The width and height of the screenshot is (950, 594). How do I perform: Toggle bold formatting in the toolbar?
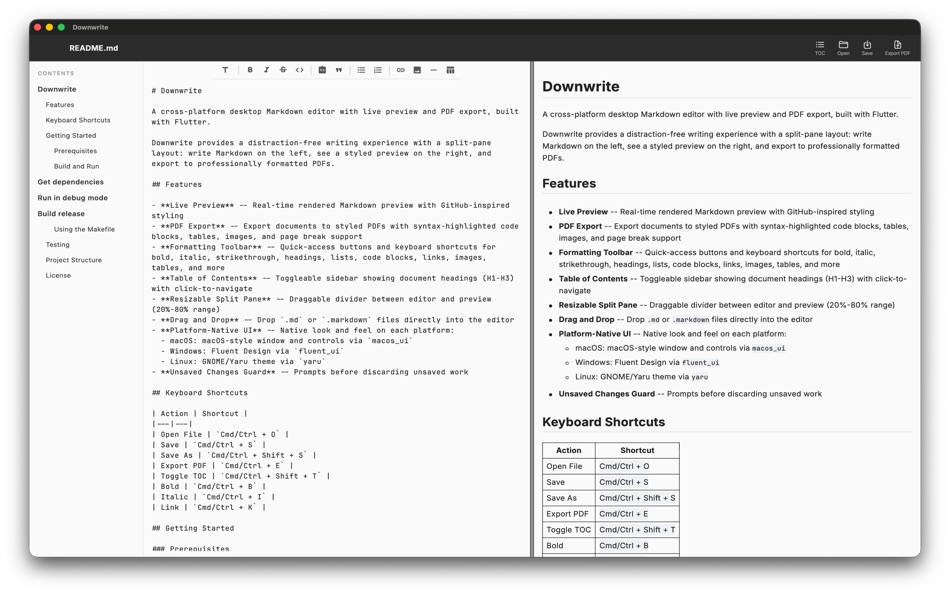pos(250,70)
